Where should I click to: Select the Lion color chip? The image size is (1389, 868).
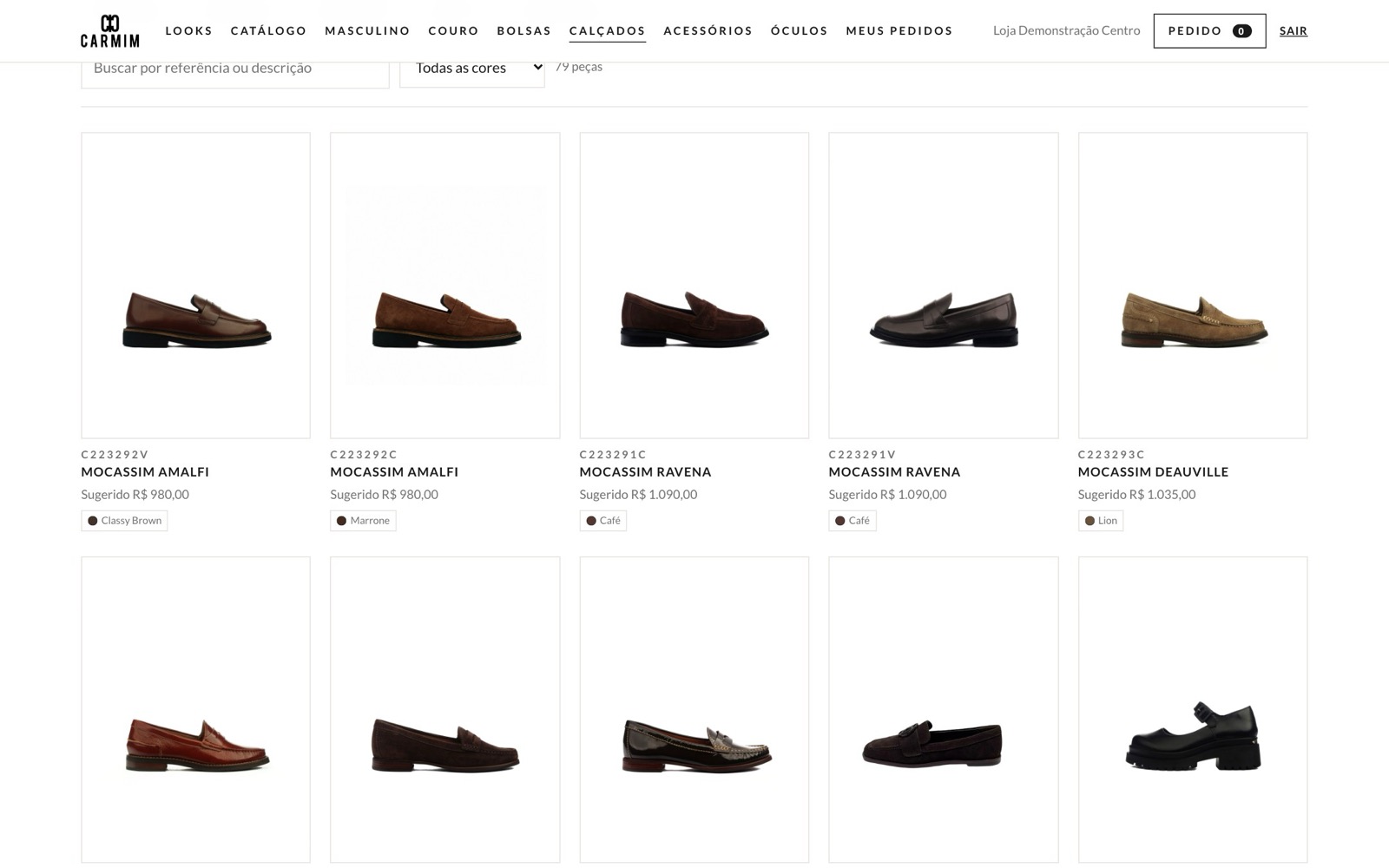(x=1100, y=521)
